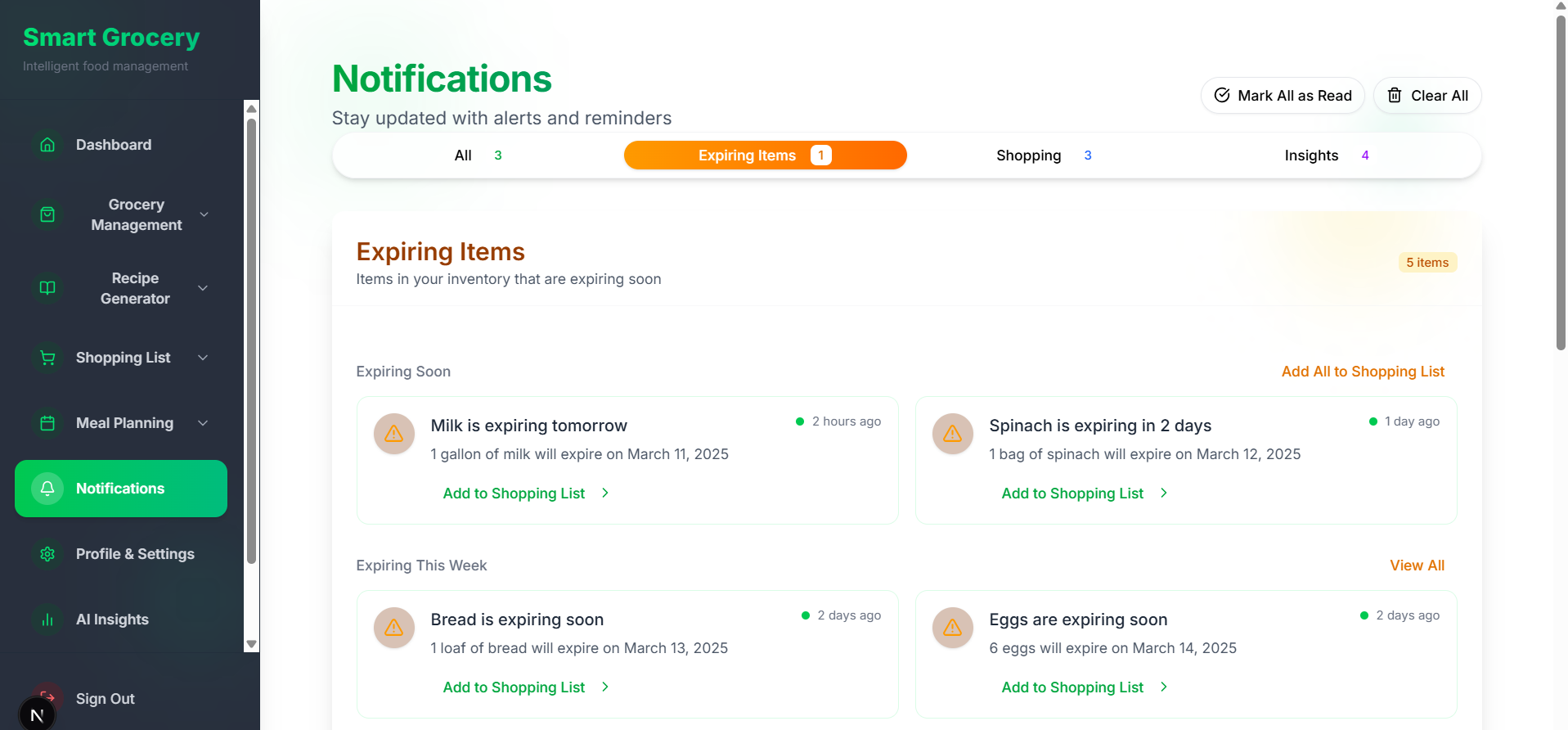Click the round N badge icon
This screenshot has height=730, width=1568.
37,714
